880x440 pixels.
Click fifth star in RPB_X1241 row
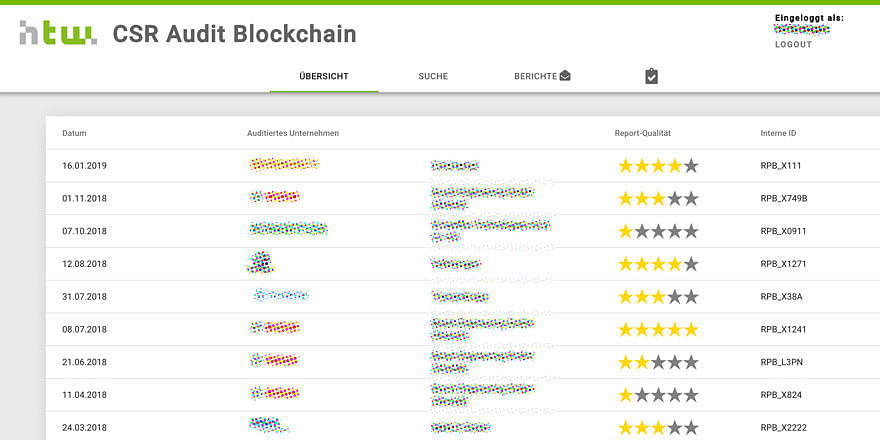690,329
